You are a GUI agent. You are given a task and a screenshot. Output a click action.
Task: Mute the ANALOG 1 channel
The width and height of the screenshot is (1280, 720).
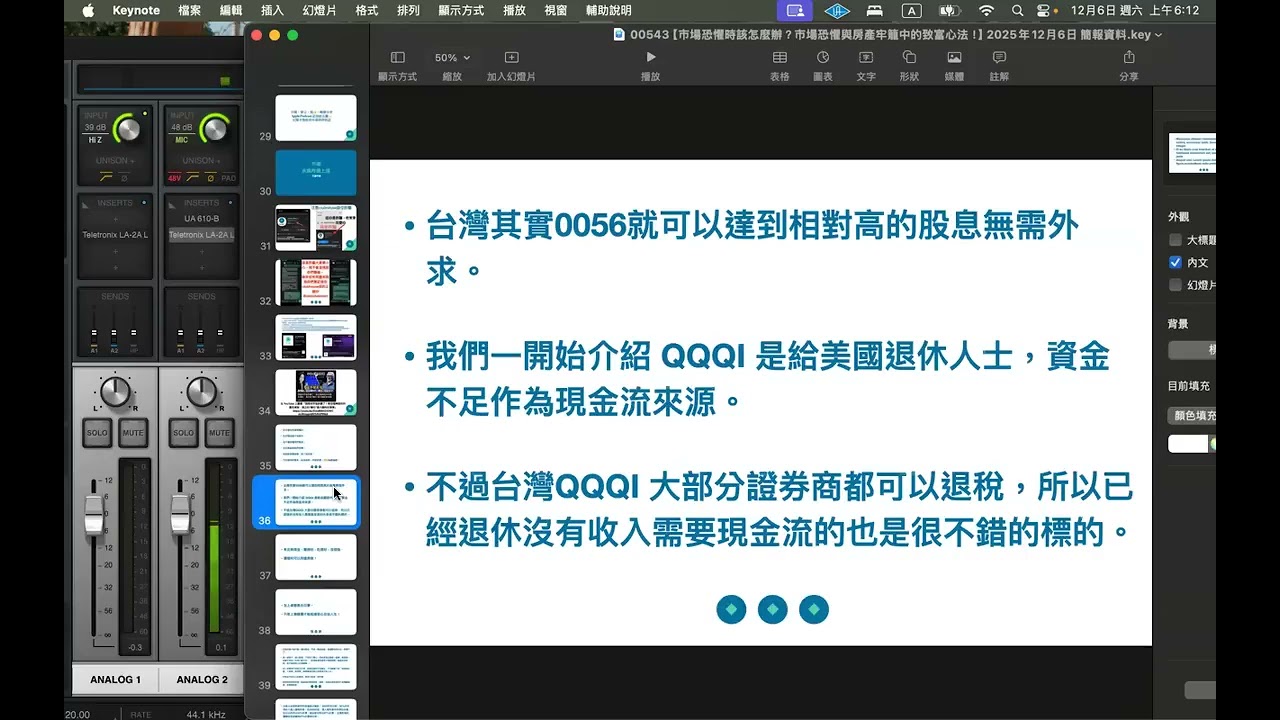[133, 433]
